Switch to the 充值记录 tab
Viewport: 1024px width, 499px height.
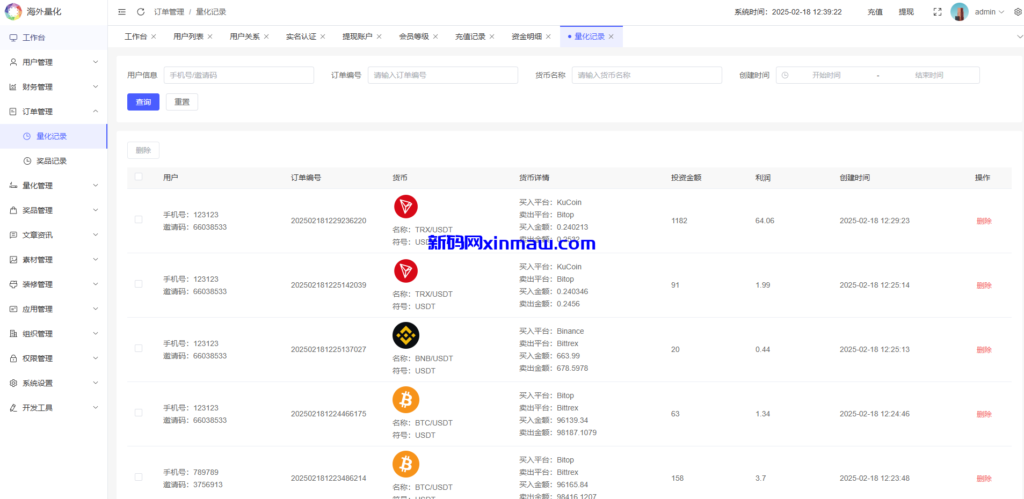(470, 37)
